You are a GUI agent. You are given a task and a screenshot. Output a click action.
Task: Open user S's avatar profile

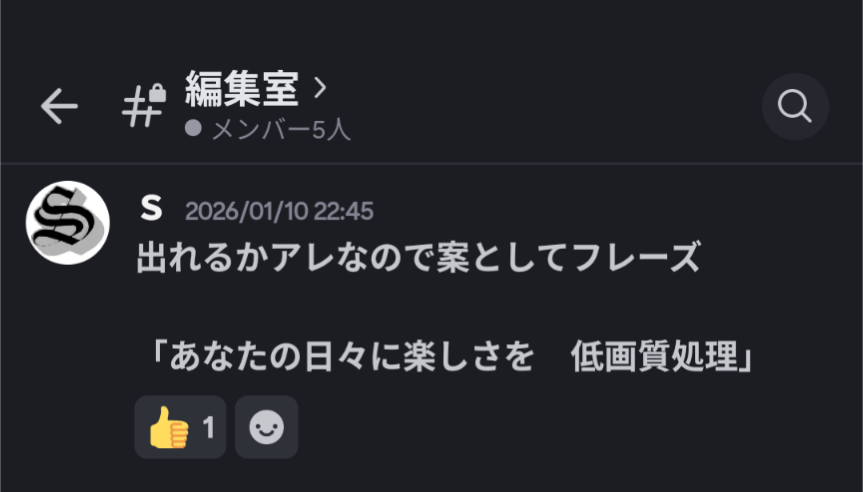pos(68,222)
